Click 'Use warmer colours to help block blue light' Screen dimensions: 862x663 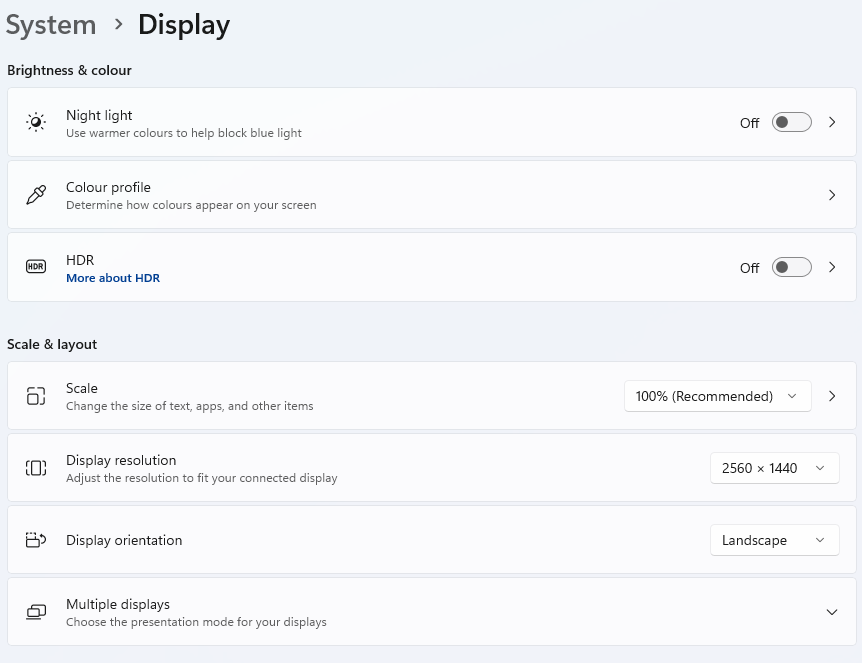point(184,132)
